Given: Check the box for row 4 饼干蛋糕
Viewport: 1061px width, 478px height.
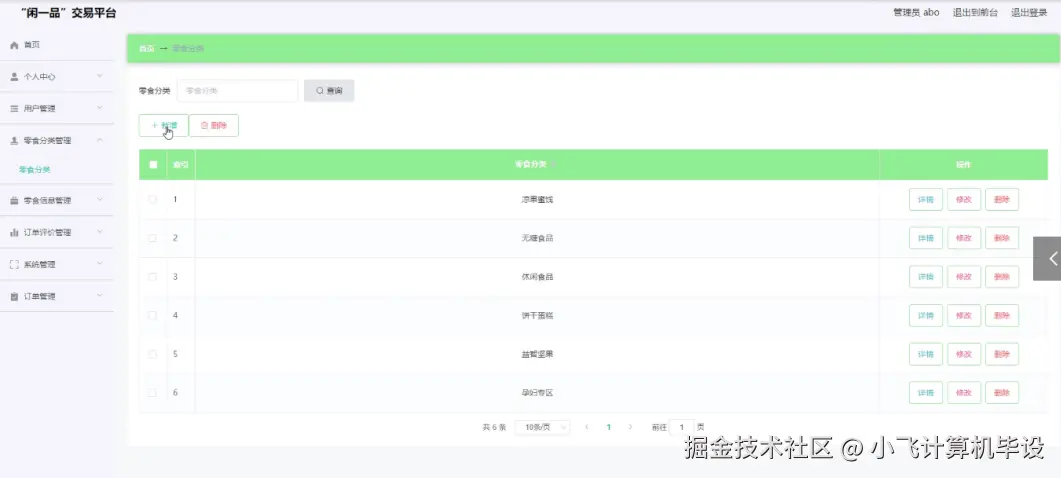Looking at the screenshot, I should point(153,315).
